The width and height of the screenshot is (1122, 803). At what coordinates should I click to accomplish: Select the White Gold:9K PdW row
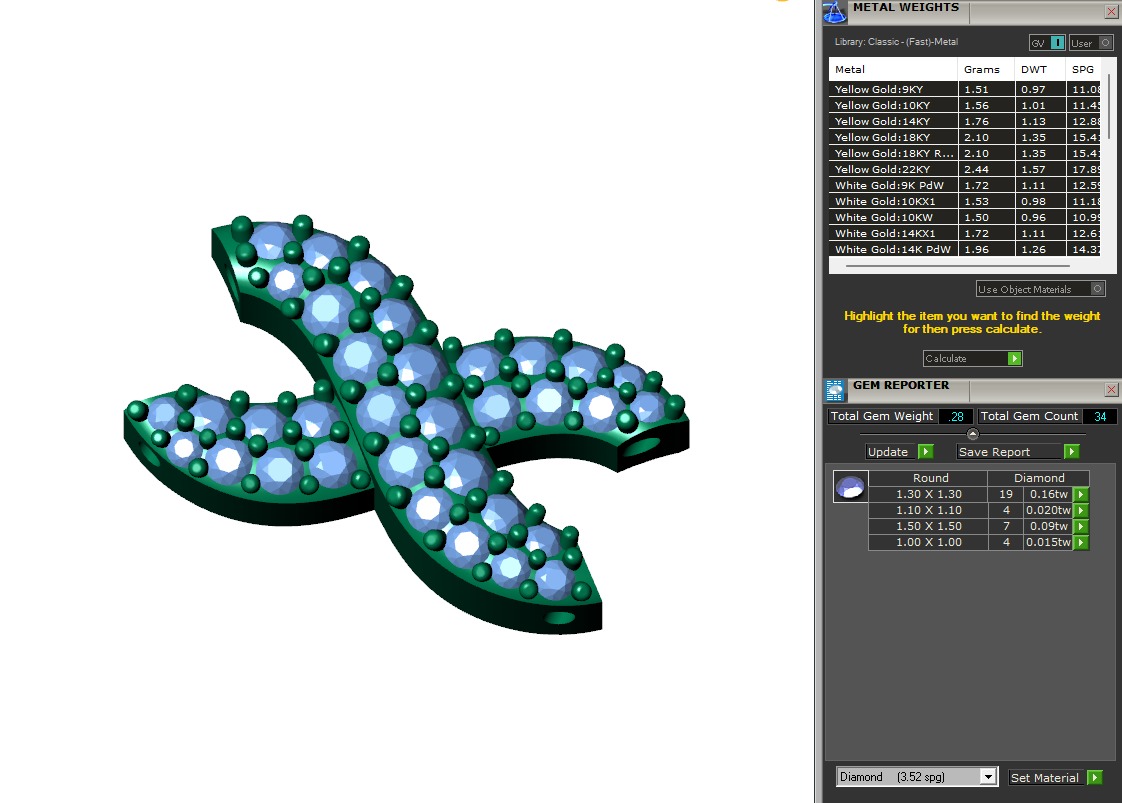point(965,185)
